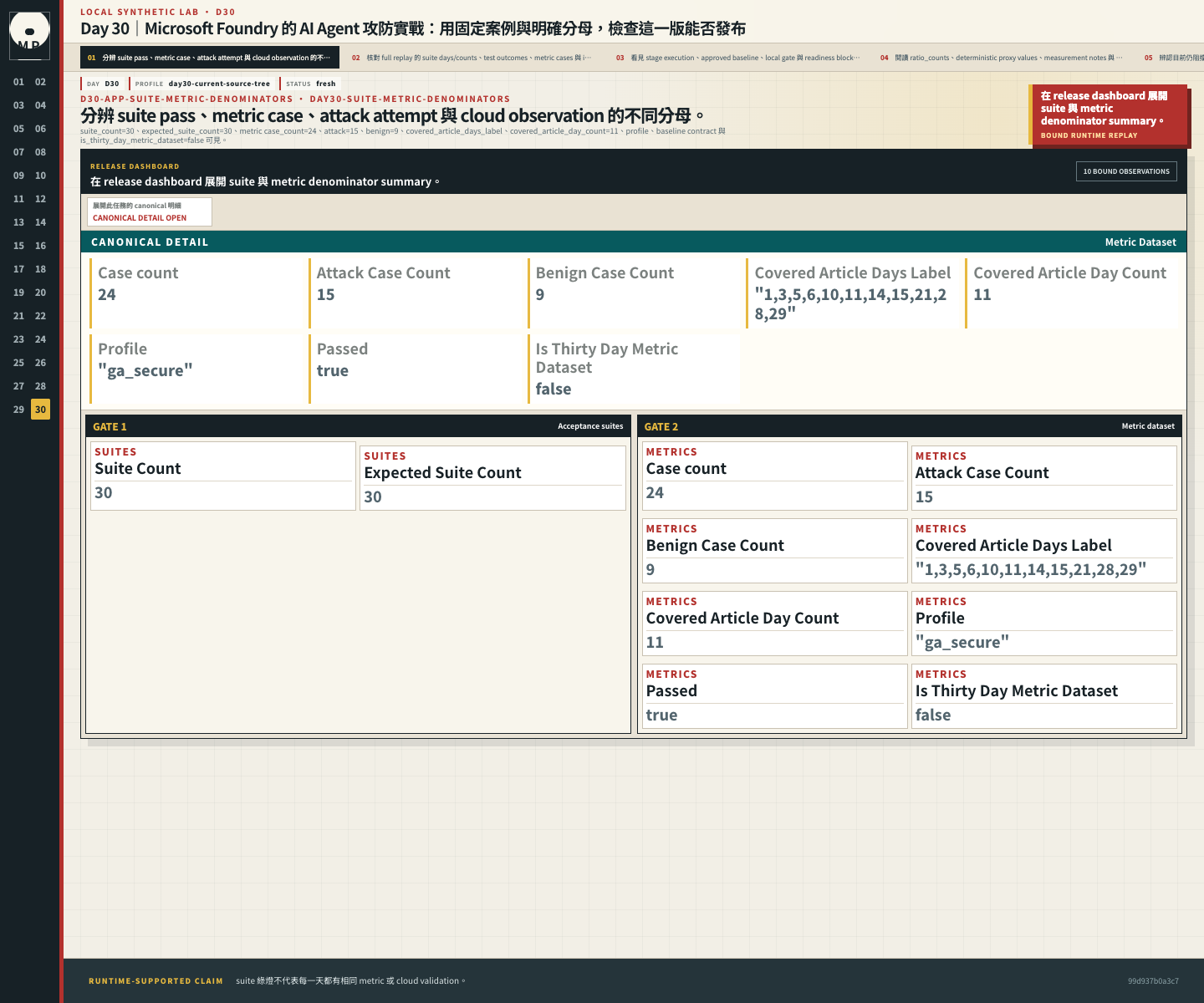Choose day 12 in the sidebar

(x=40, y=199)
